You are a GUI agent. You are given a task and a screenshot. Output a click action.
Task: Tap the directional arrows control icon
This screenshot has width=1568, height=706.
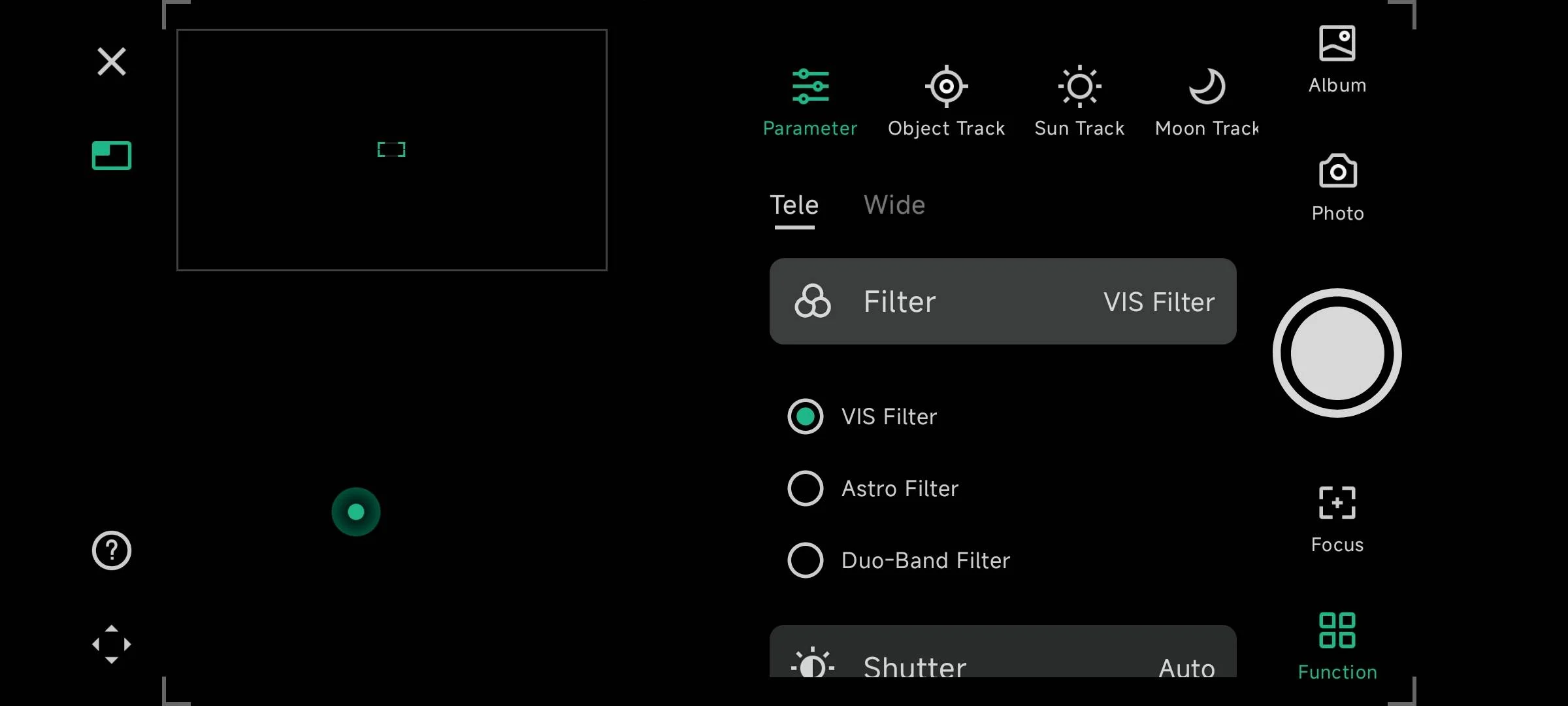pos(112,645)
